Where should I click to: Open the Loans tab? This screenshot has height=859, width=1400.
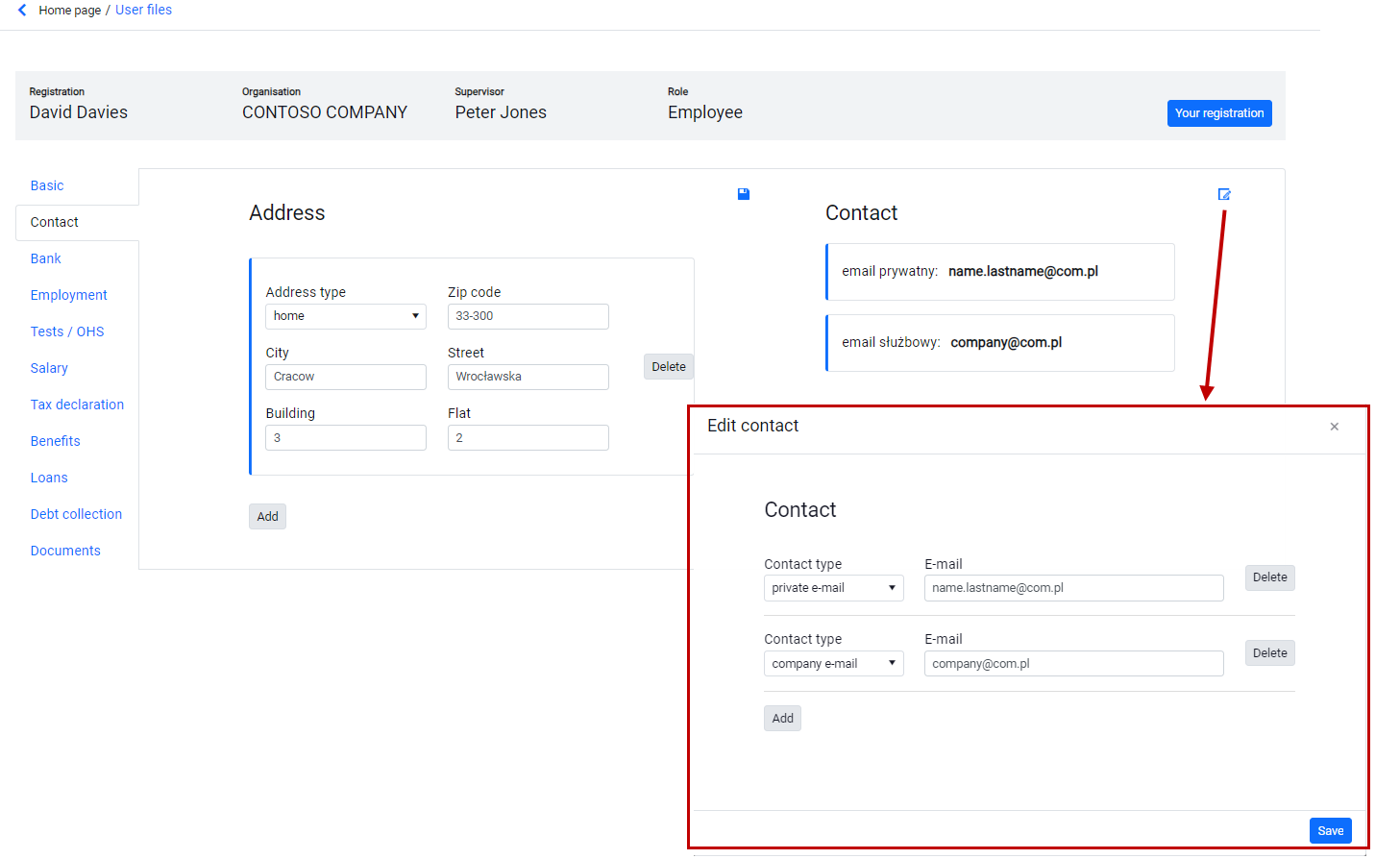pos(49,478)
